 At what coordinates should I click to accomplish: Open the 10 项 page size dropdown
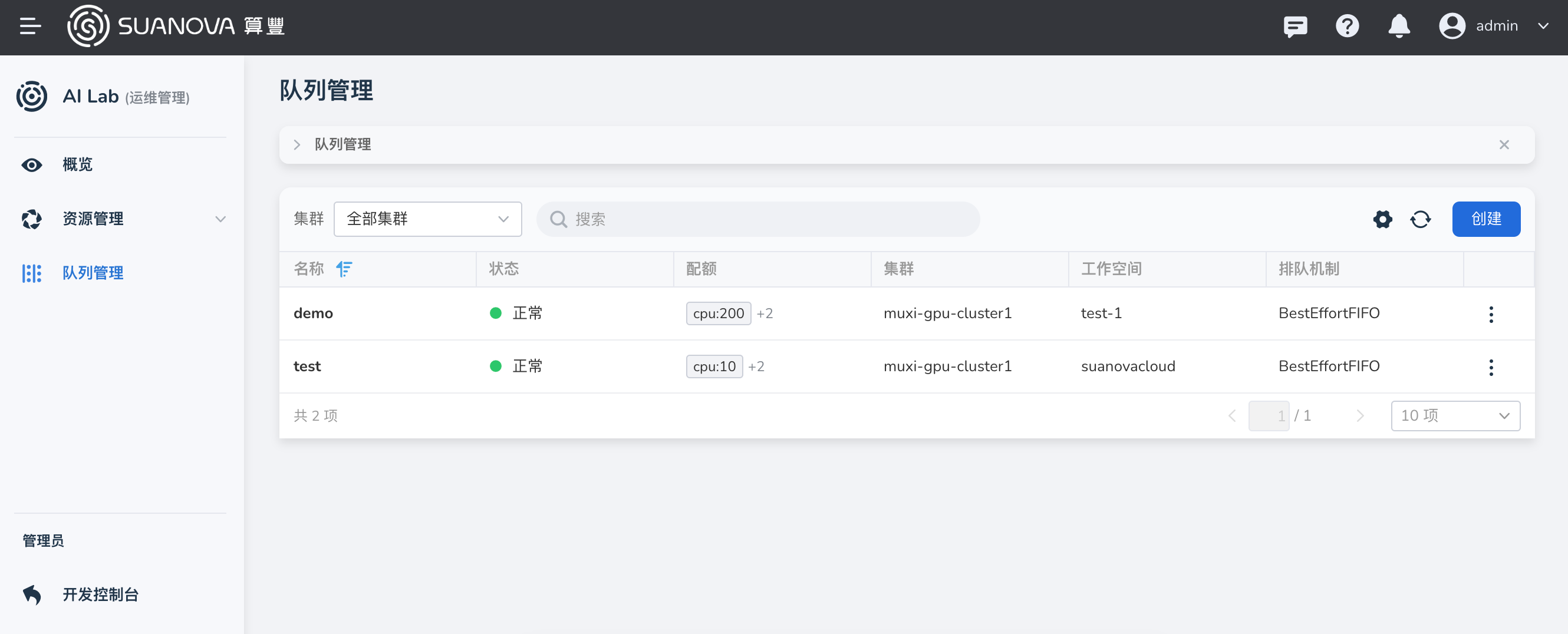[1455, 416]
